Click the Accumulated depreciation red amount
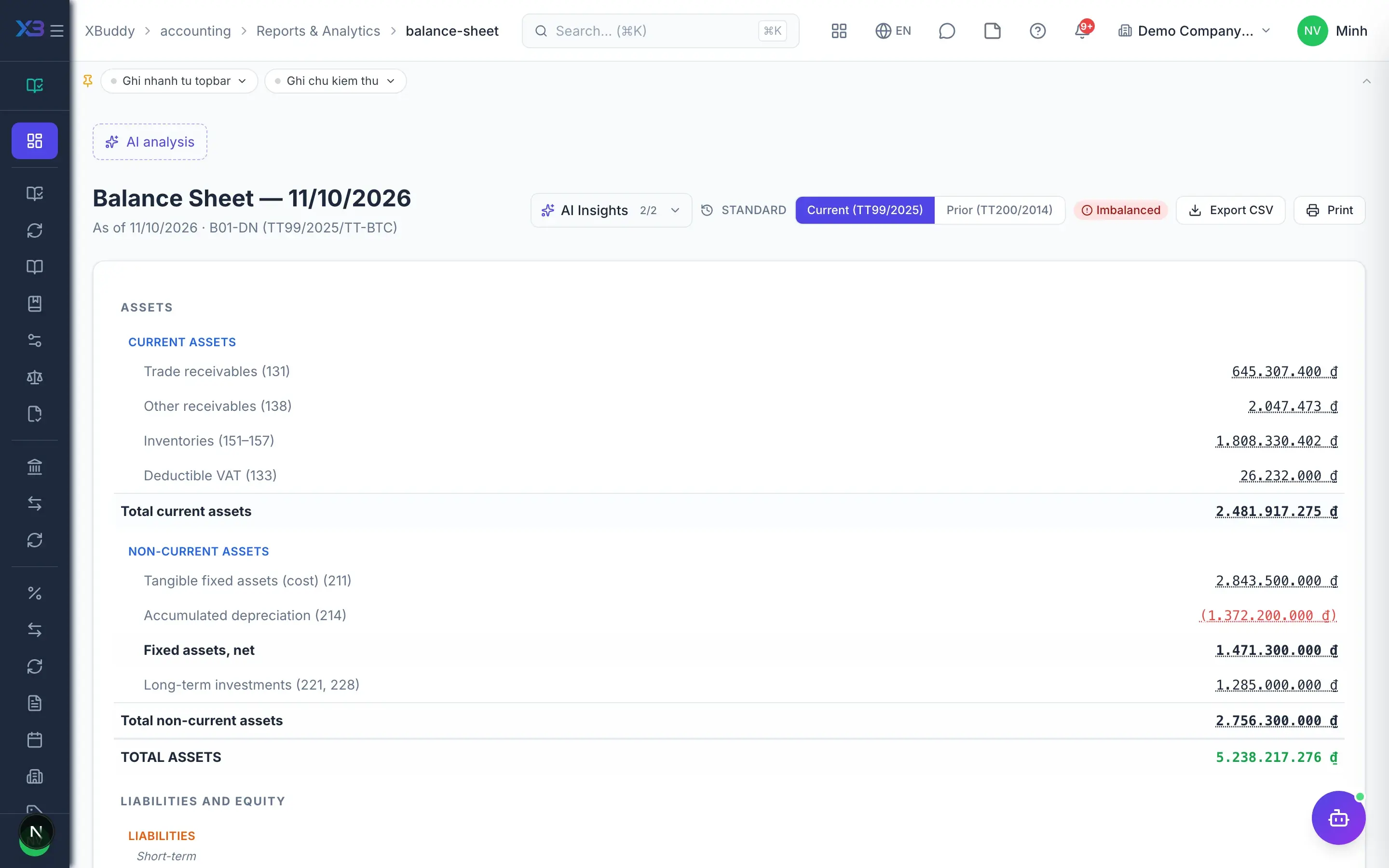This screenshot has width=1389, height=868. (1268, 615)
